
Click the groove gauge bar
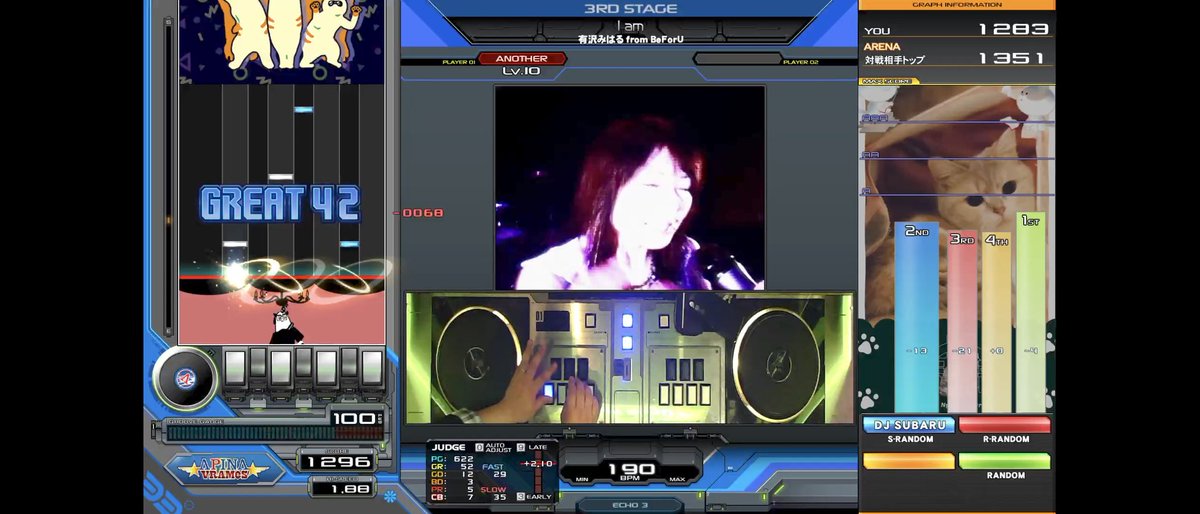click(275, 433)
